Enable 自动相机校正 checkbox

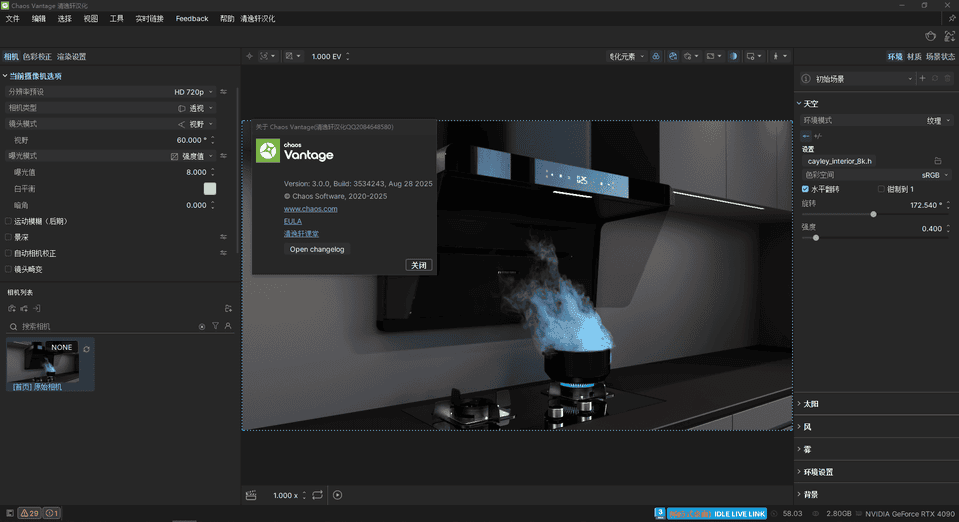pyautogui.click(x=9, y=253)
